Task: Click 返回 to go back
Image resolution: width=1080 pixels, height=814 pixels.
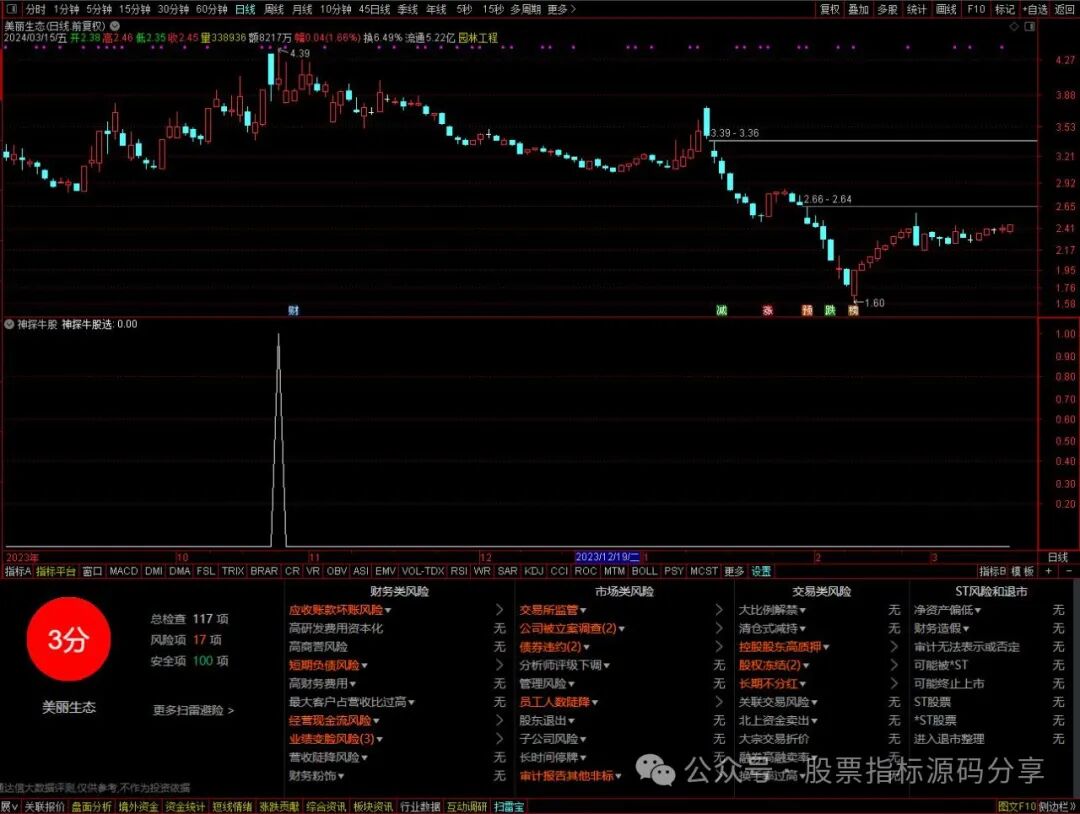Action: coord(1064,9)
